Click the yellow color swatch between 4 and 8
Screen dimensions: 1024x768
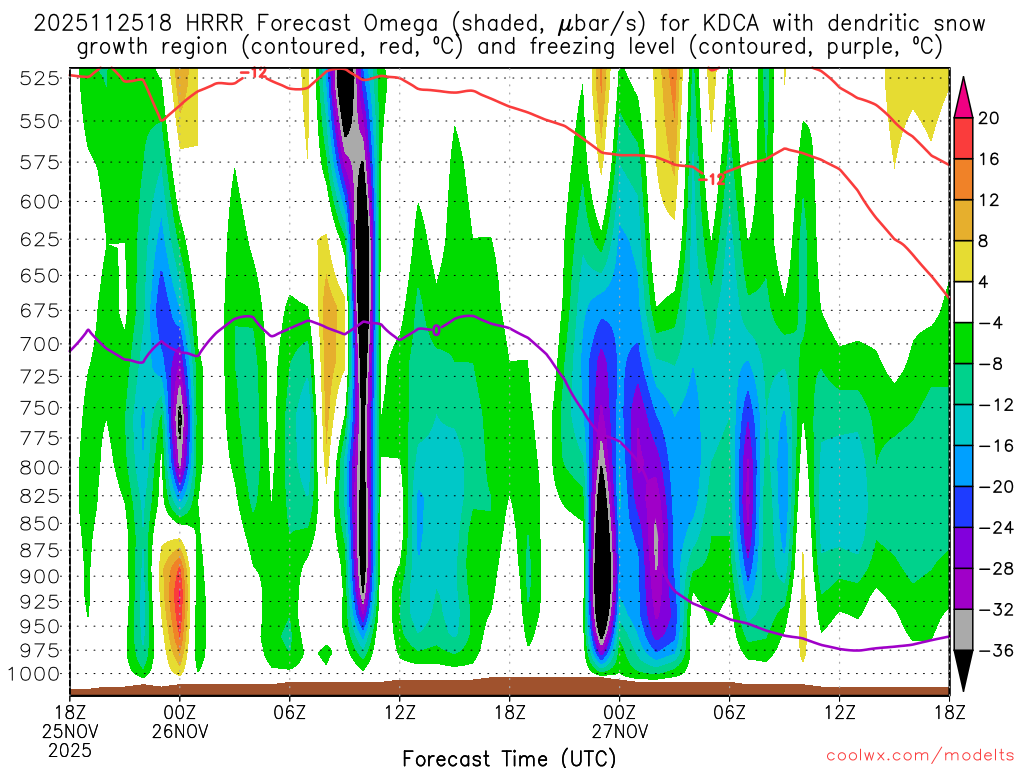click(963, 261)
